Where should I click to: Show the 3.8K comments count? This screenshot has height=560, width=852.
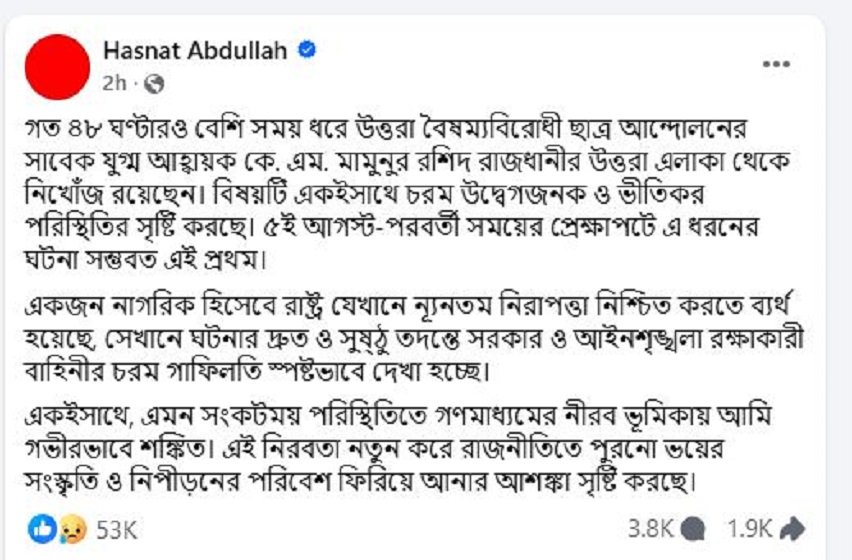pos(648,527)
